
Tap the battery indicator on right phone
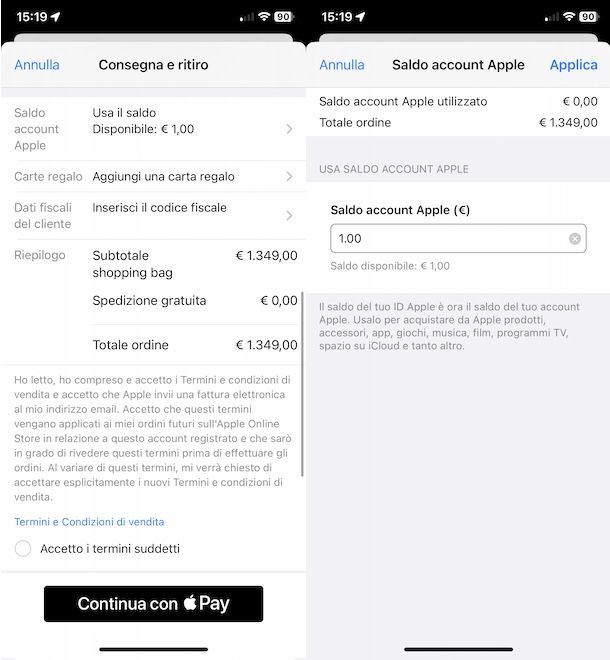(589, 16)
